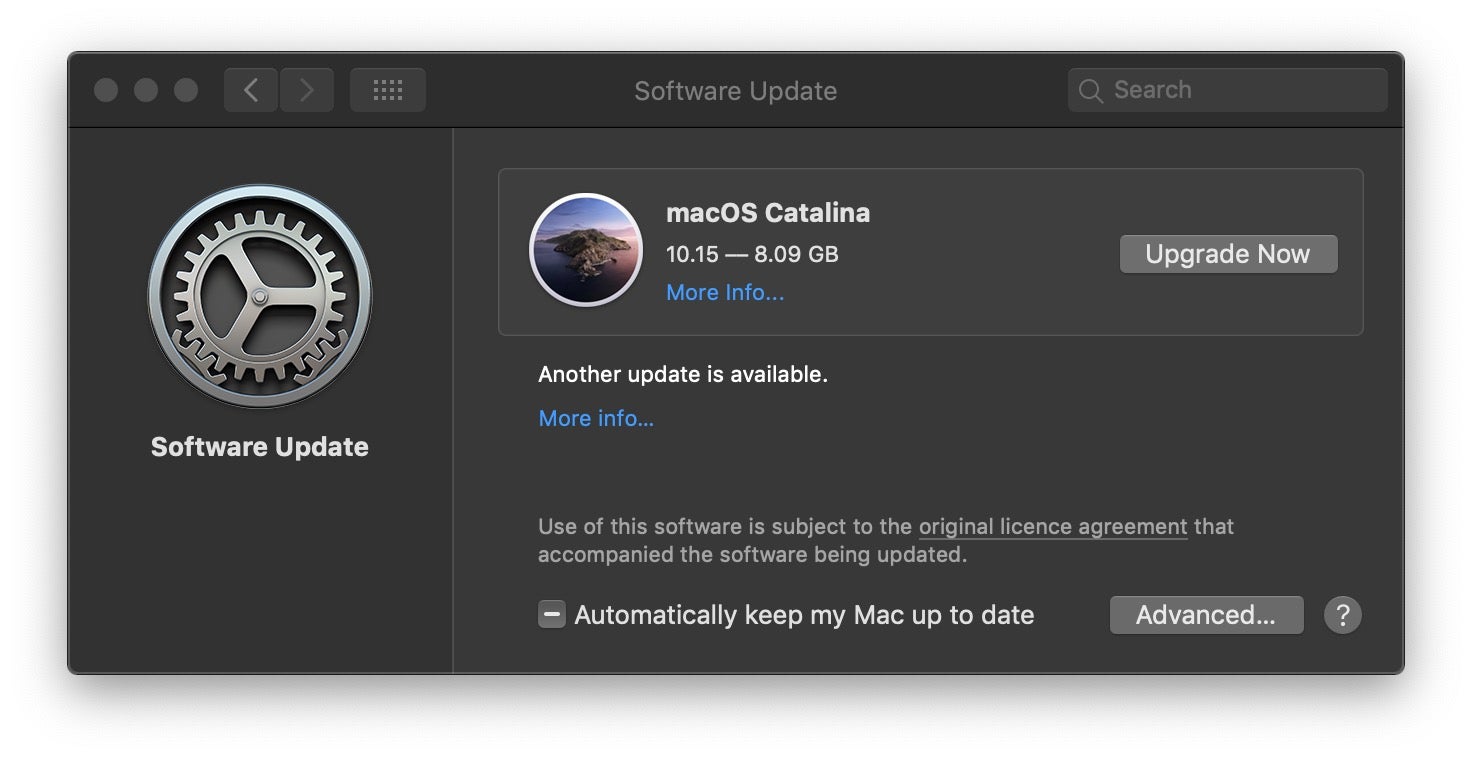The height and width of the screenshot is (758, 1472).
Task: Click the window zoom button
Action: [186, 91]
